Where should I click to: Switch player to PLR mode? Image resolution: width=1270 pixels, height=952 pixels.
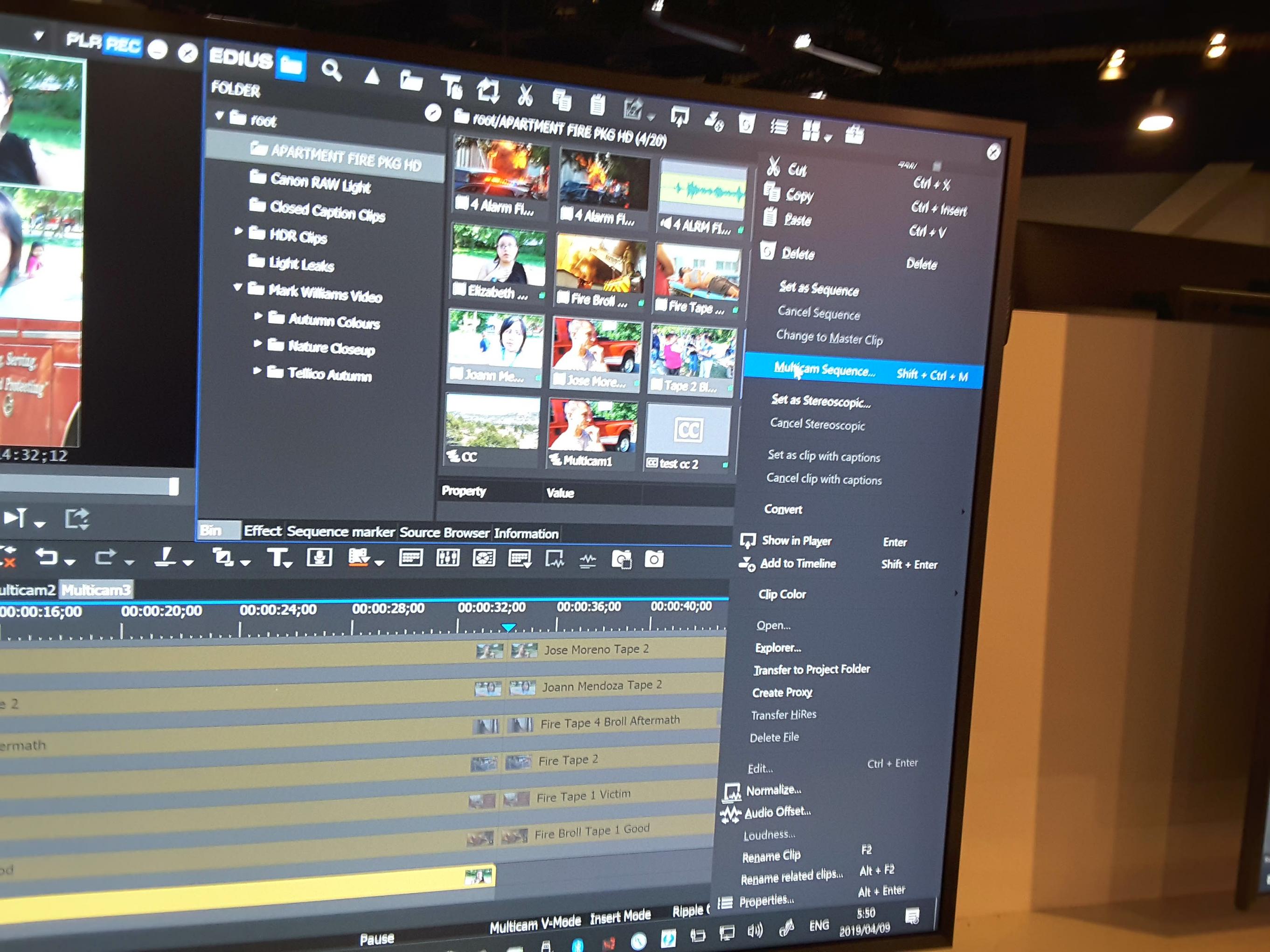[x=84, y=40]
